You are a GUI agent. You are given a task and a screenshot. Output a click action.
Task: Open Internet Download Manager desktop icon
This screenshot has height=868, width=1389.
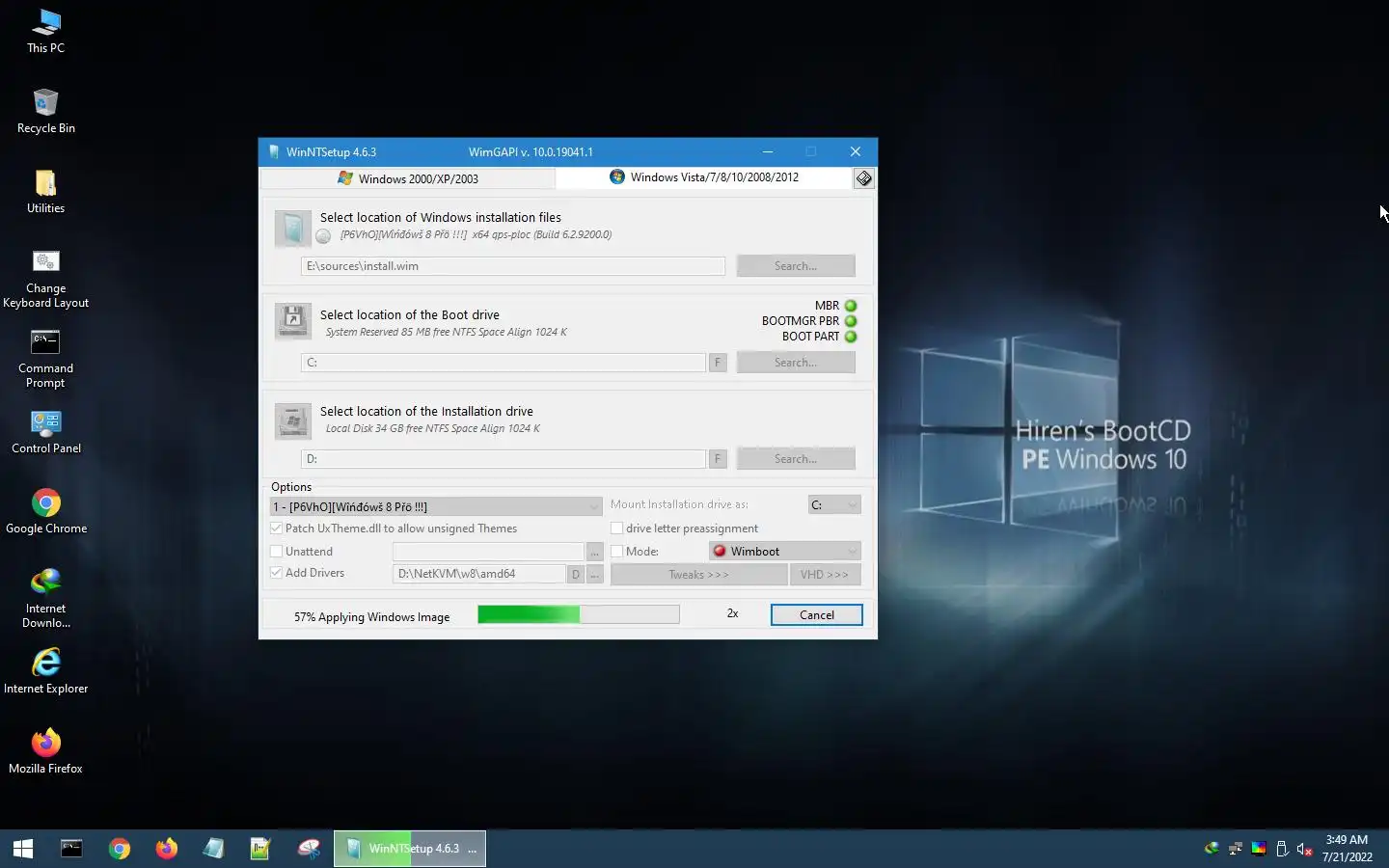[45, 599]
